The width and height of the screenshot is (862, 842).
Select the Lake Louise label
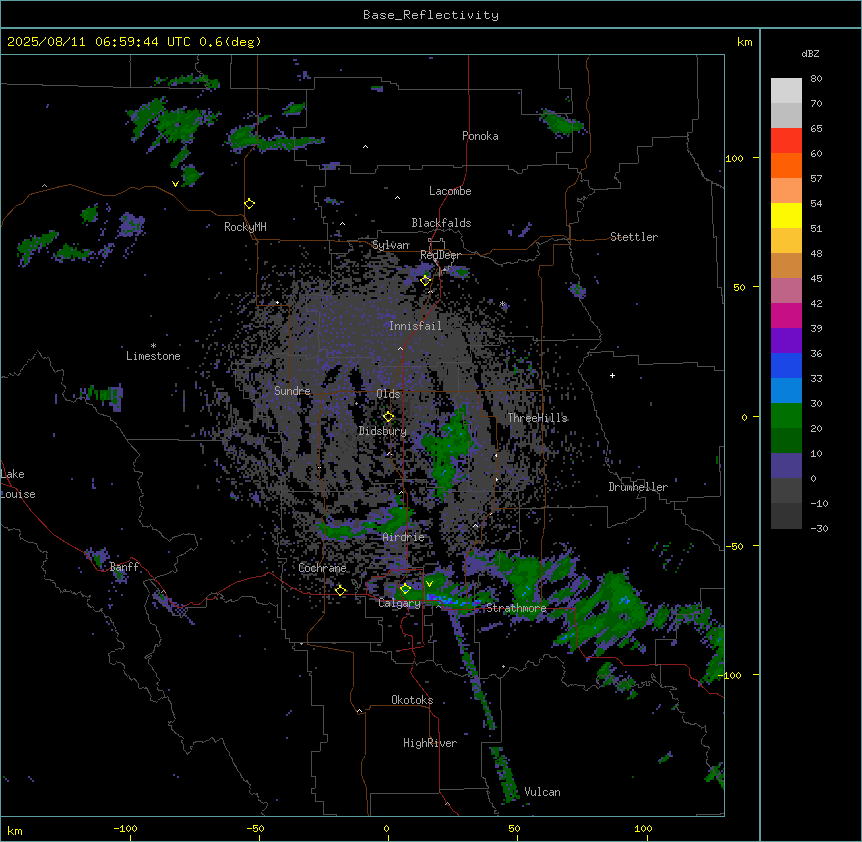pos(18,484)
